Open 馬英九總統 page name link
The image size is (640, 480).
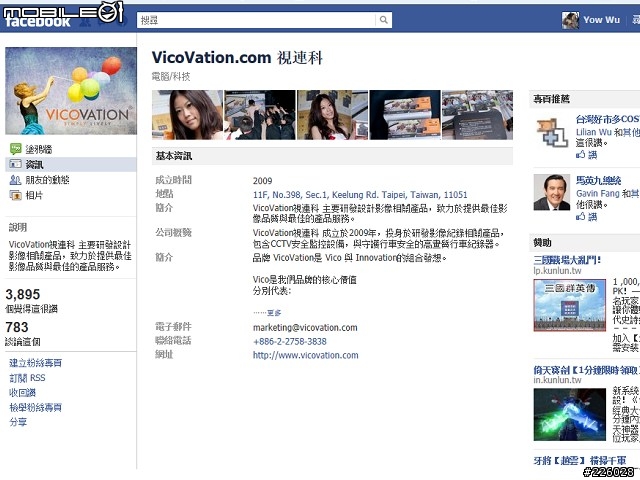[x=598, y=180]
